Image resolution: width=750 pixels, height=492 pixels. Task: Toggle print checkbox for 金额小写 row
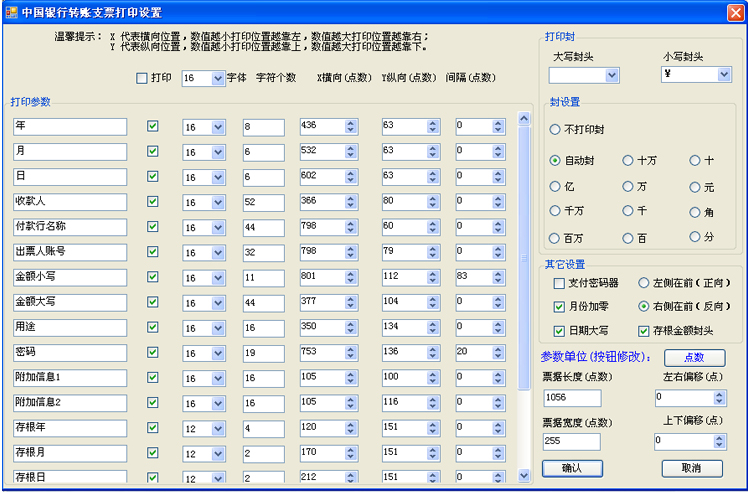pos(153,277)
